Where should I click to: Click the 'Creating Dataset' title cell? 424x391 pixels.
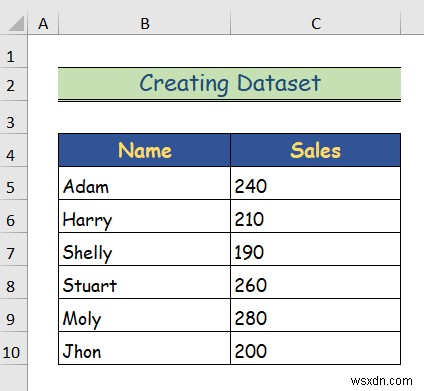229,84
